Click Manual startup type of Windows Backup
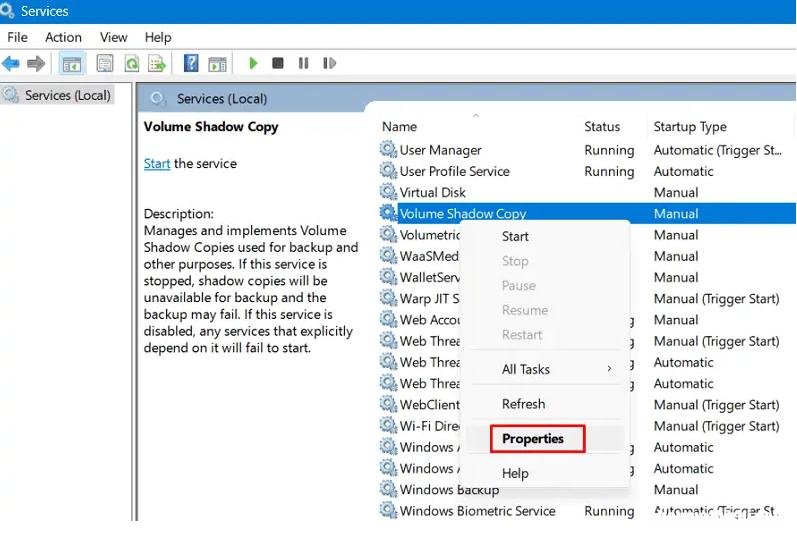The width and height of the screenshot is (797, 533). (676, 490)
